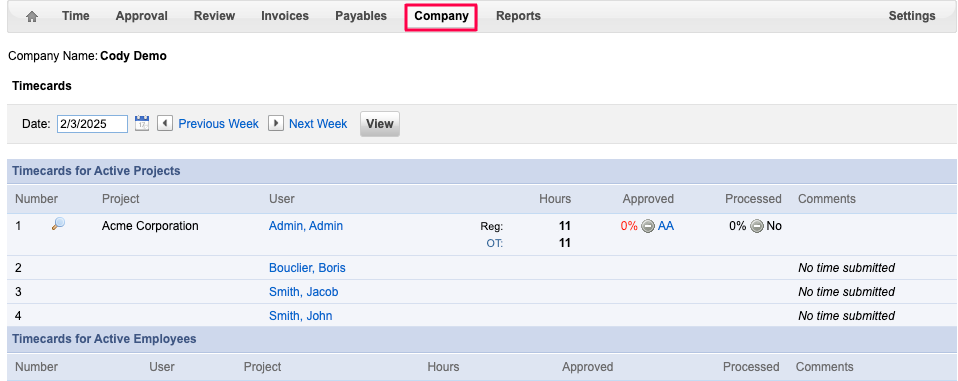Image resolution: width=958 pixels, height=381 pixels.
Task: Open the Reports tab
Action: (518, 16)
